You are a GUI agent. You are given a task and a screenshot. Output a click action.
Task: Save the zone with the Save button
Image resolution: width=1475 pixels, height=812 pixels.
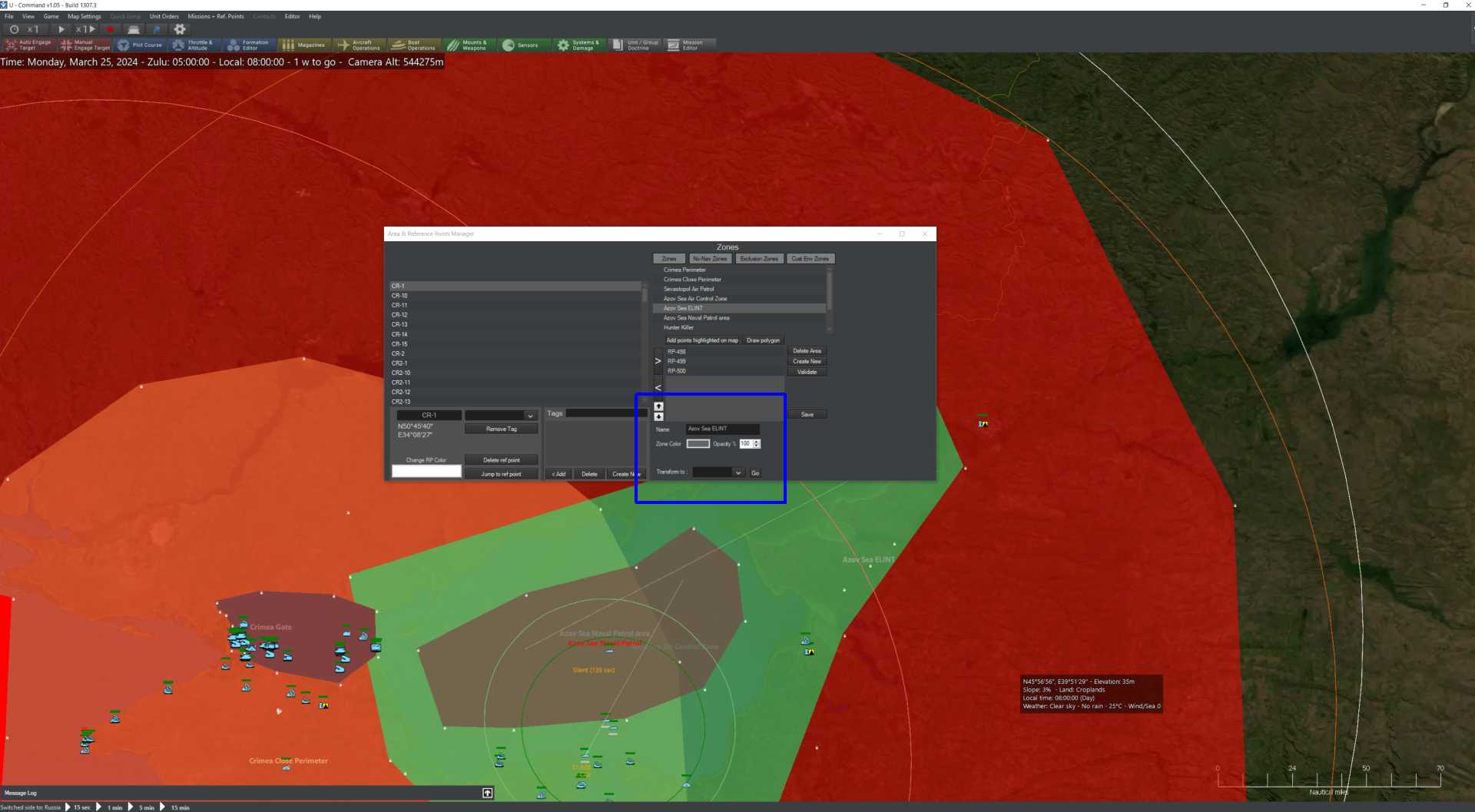[807, 415]
